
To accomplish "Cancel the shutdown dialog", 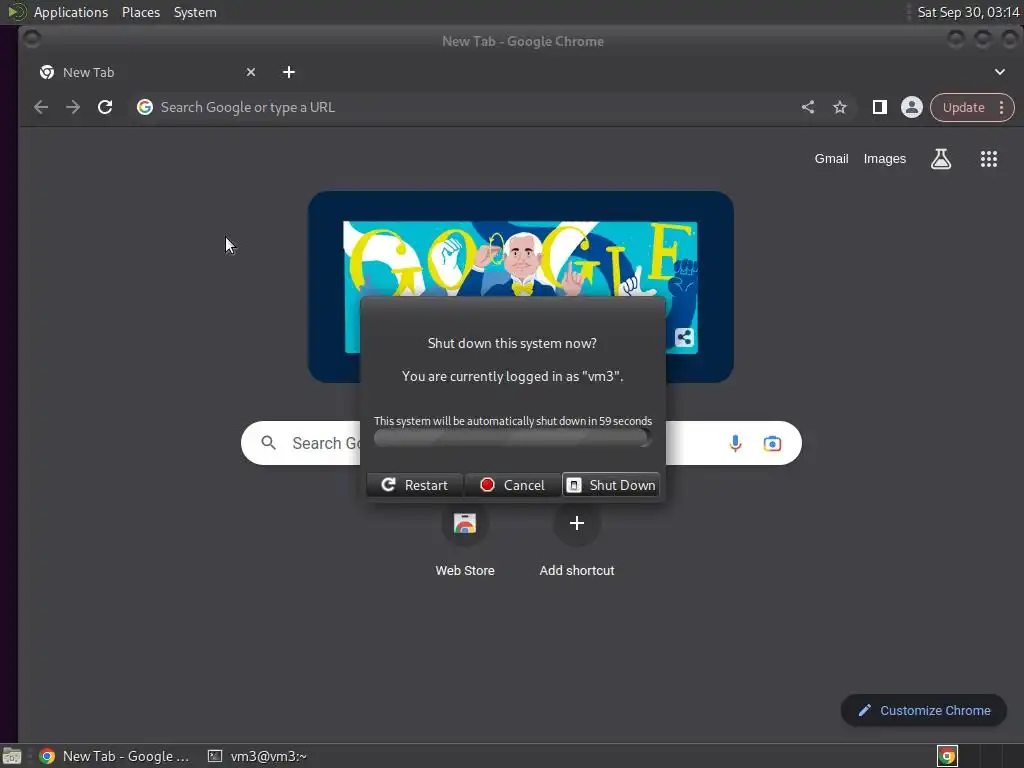I will click(513, 485).
